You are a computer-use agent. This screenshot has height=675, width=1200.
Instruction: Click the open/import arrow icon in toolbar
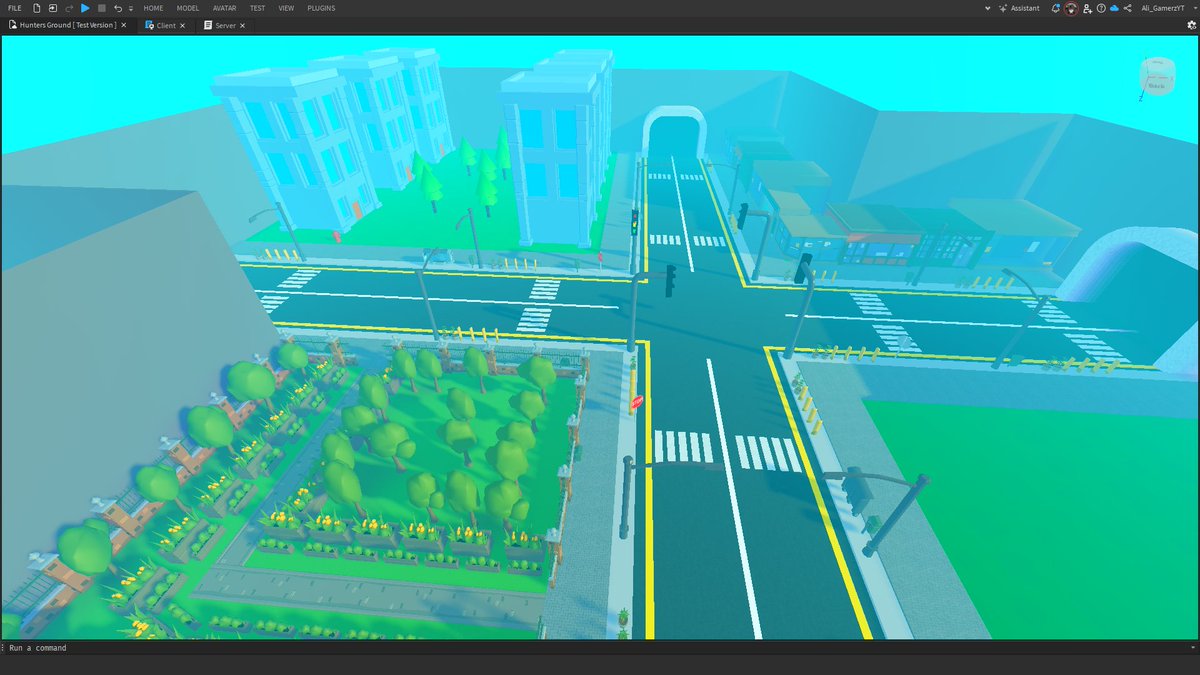52,8
